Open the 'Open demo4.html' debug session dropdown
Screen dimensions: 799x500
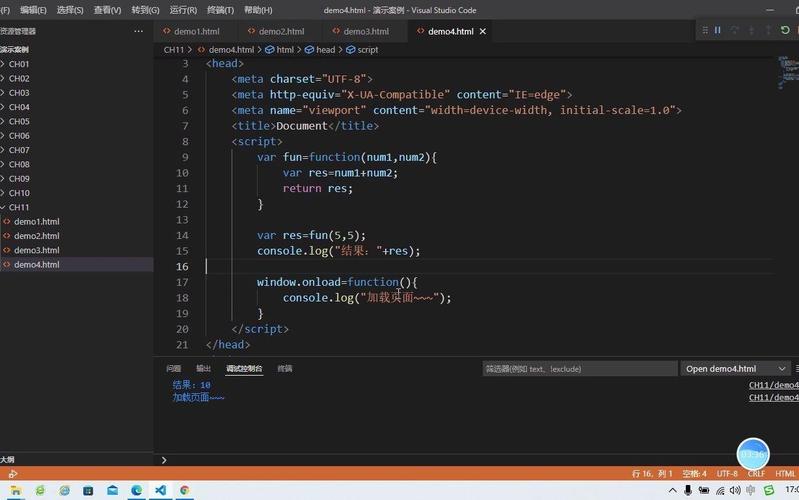tap(735, 369)
